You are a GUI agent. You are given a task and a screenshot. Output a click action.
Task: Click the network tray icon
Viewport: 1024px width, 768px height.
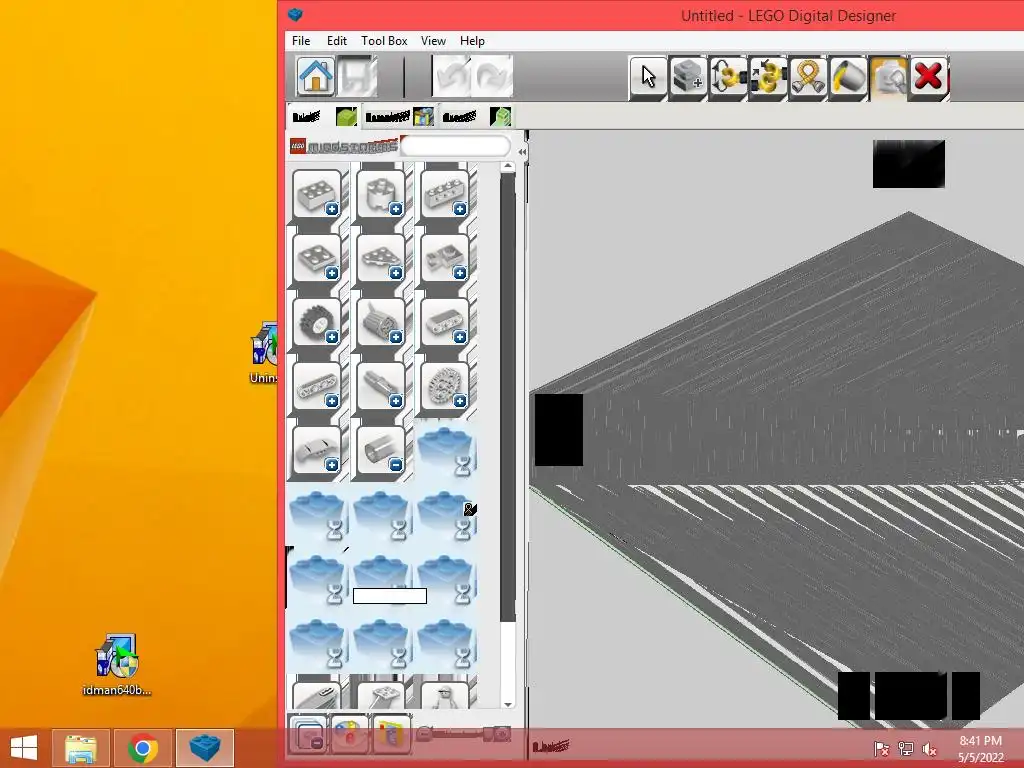905,749
